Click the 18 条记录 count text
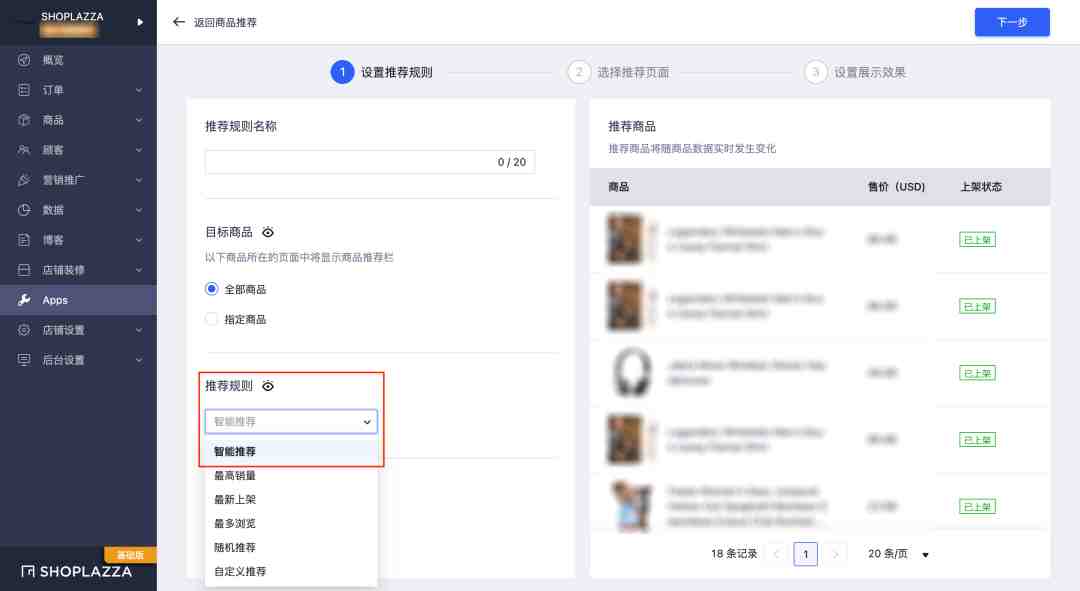The height and width of the screenshot is (591, 1080). (x=734, y=554)
